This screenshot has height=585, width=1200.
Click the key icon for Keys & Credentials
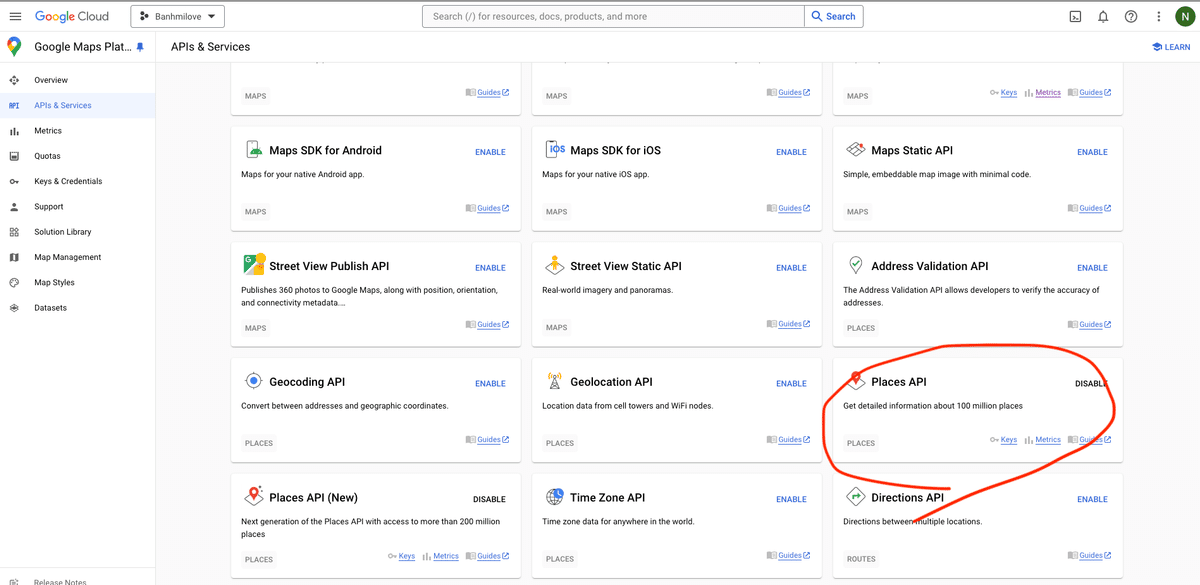tap(14, 181)
